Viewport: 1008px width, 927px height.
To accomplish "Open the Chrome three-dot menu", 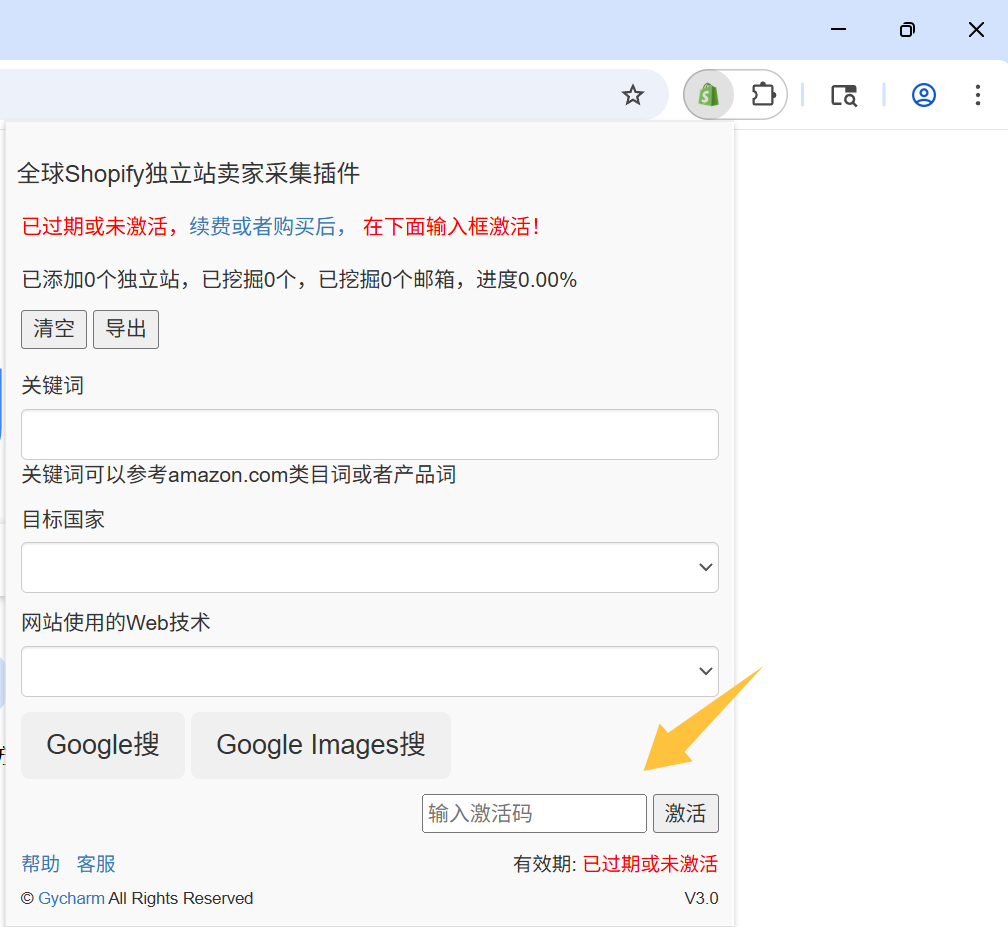I will pyautogui.click(x=977, y=95).
